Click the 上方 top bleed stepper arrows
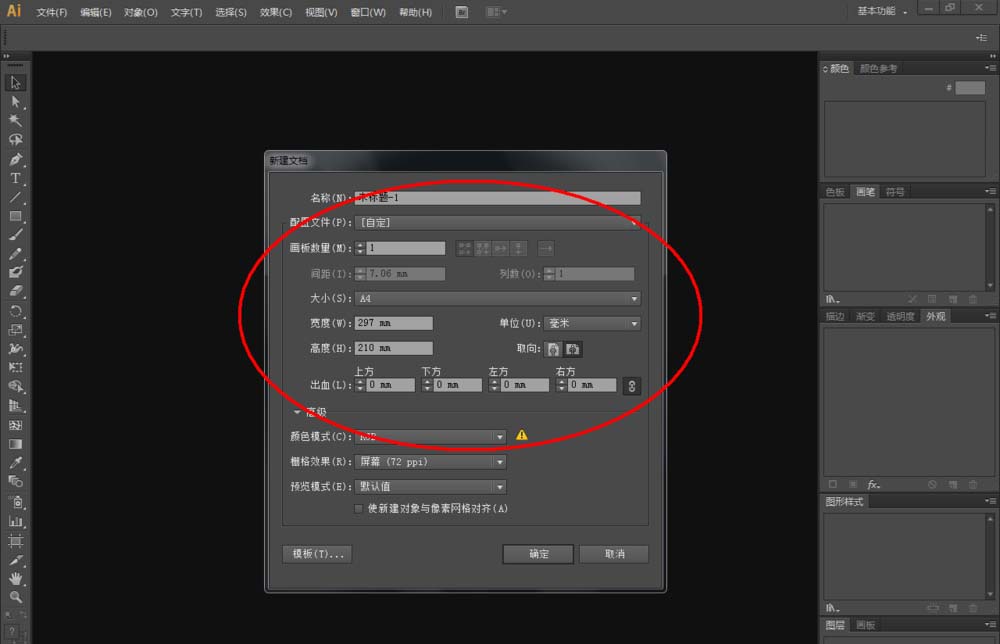The height and width of the screenshot is (644, 1000). (360, 385)
